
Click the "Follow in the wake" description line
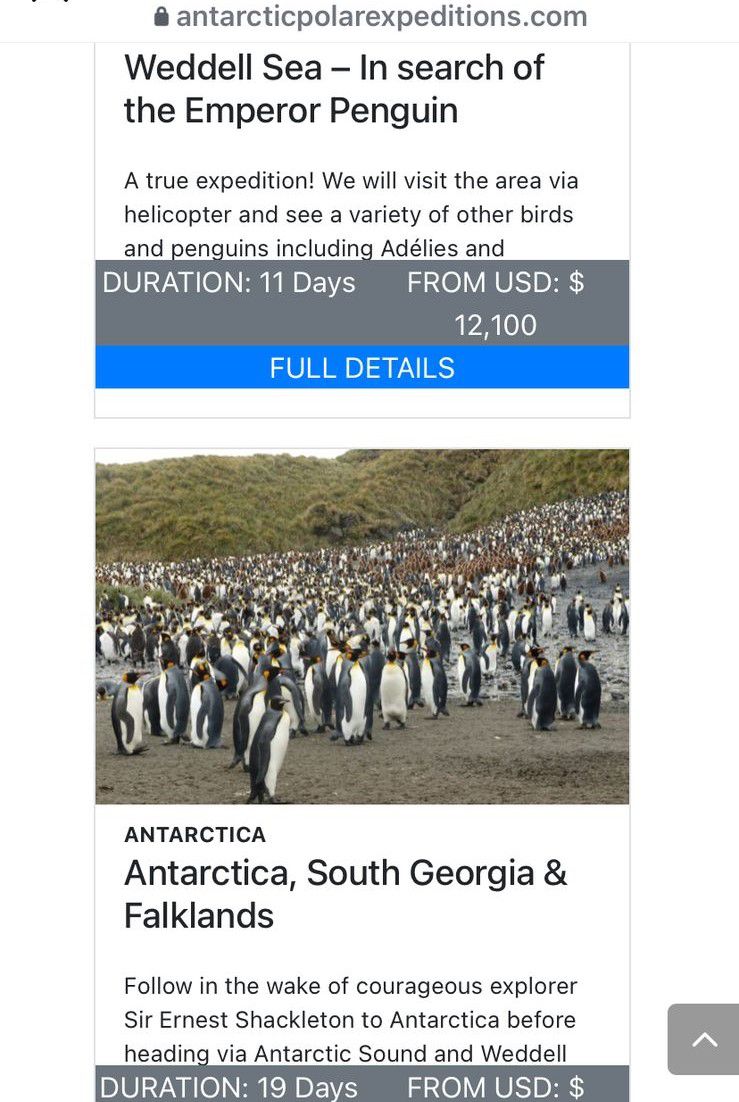click(x=351, y=986)
